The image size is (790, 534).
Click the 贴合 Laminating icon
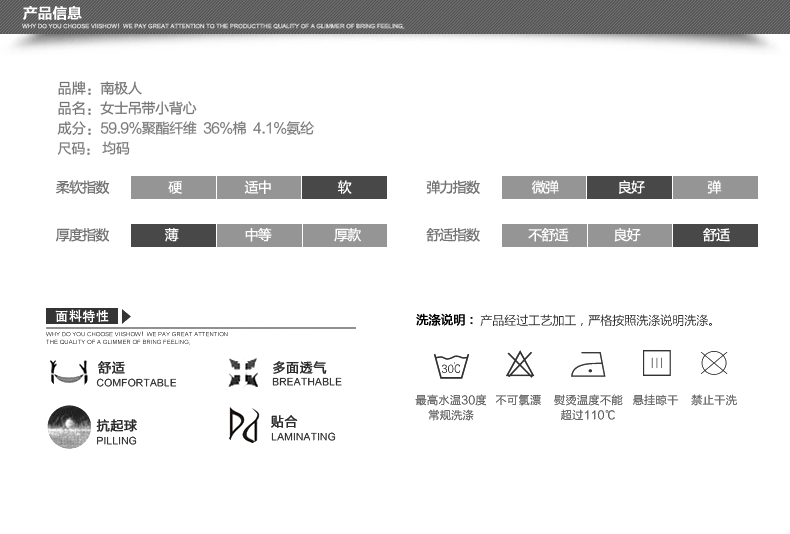pos(243,425)
